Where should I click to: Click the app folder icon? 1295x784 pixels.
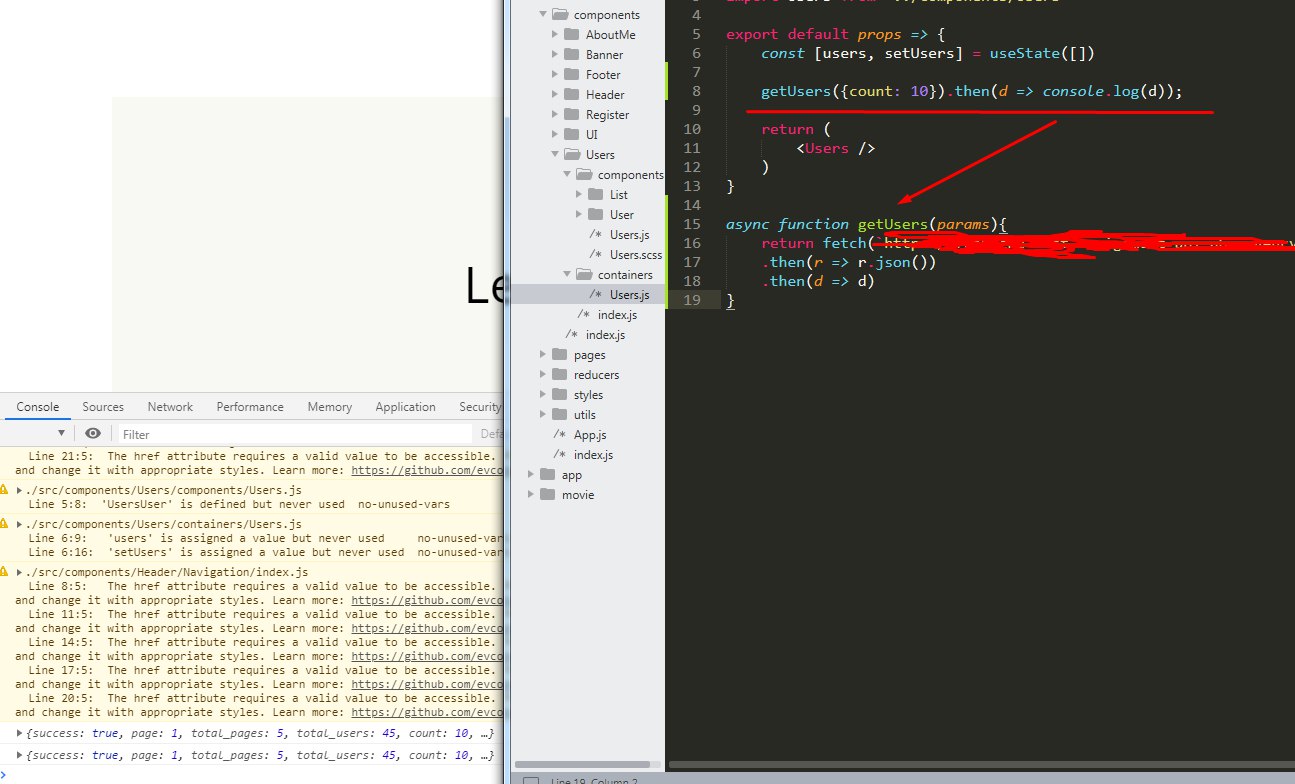pos(547,474)
